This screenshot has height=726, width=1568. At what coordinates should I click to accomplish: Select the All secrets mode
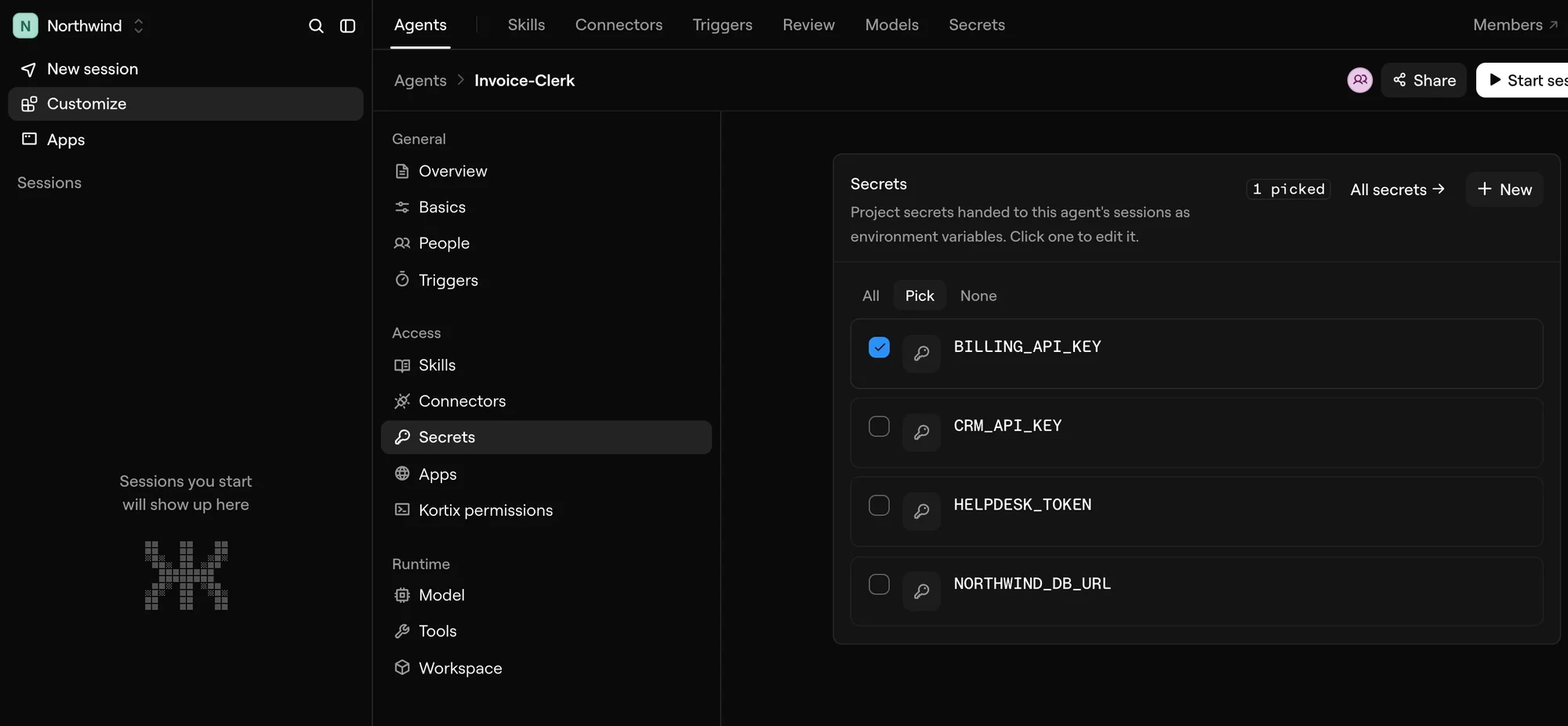871,296
